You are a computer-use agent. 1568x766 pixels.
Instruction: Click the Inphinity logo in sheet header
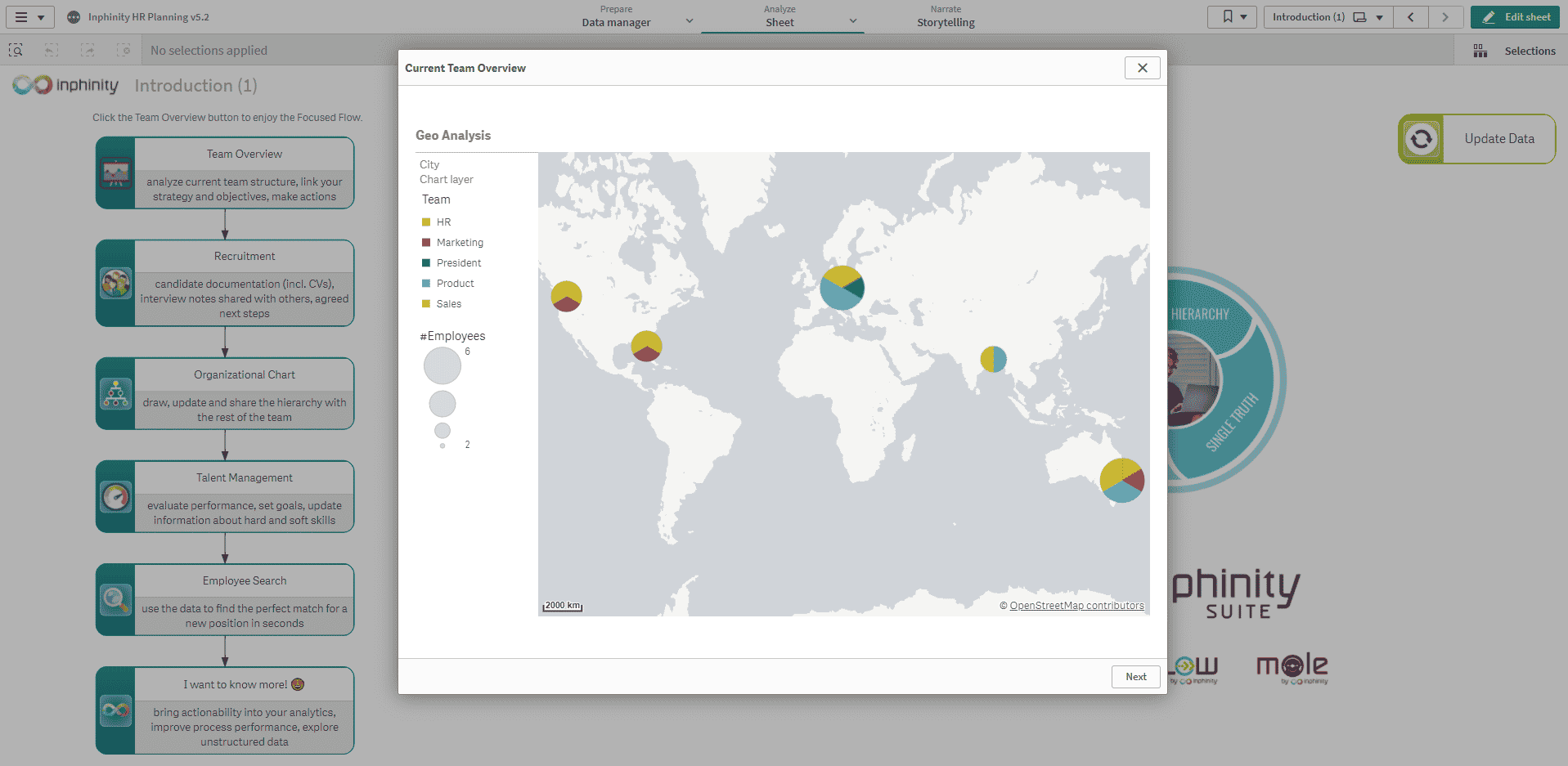65,85
